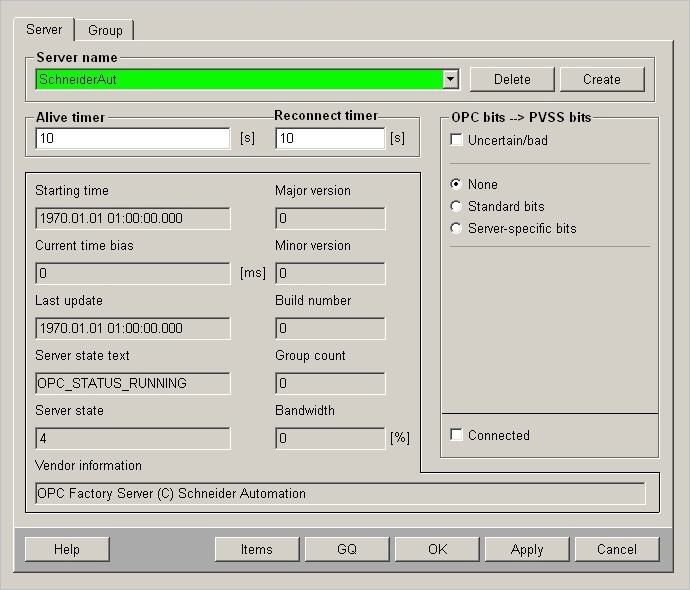
Task: Click the Alive timer input field
Action: click(133, 139)
